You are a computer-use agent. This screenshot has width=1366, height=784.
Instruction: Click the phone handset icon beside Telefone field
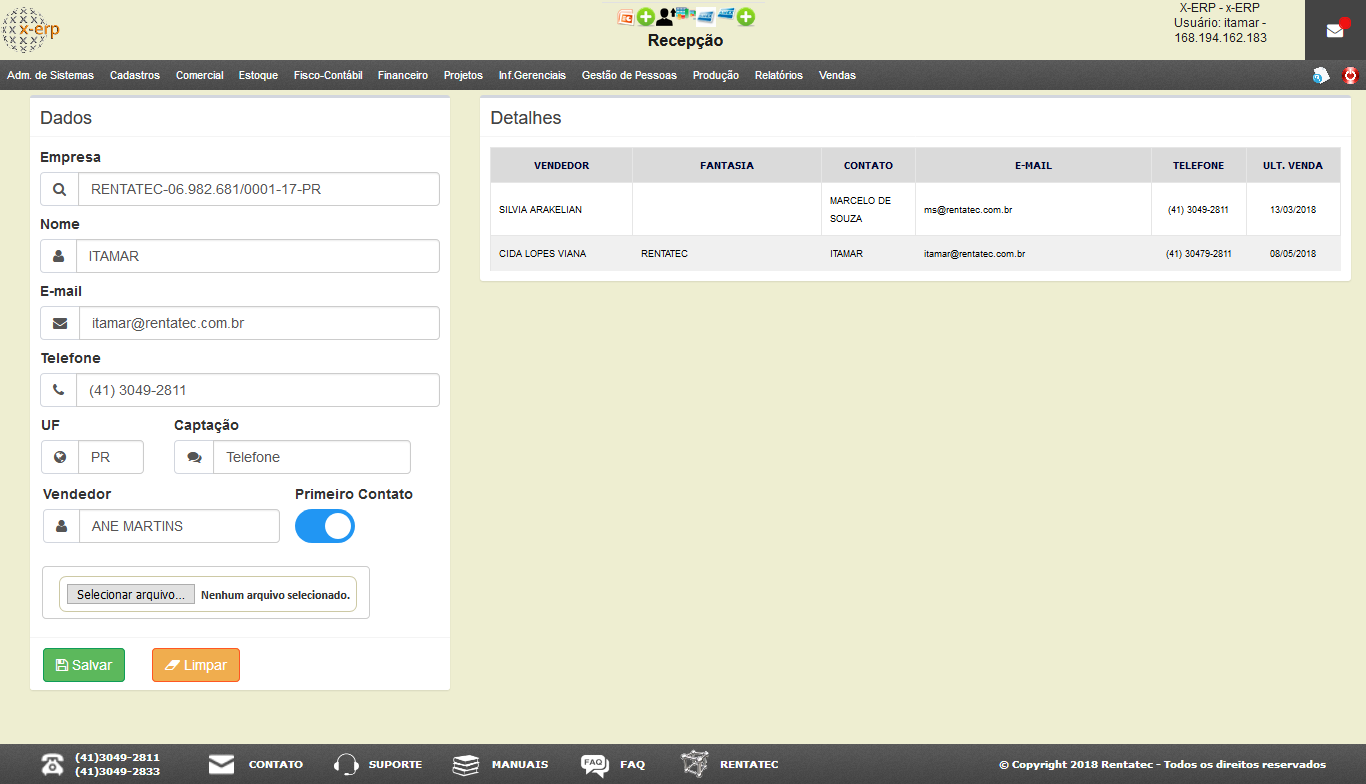pos(58,390)
